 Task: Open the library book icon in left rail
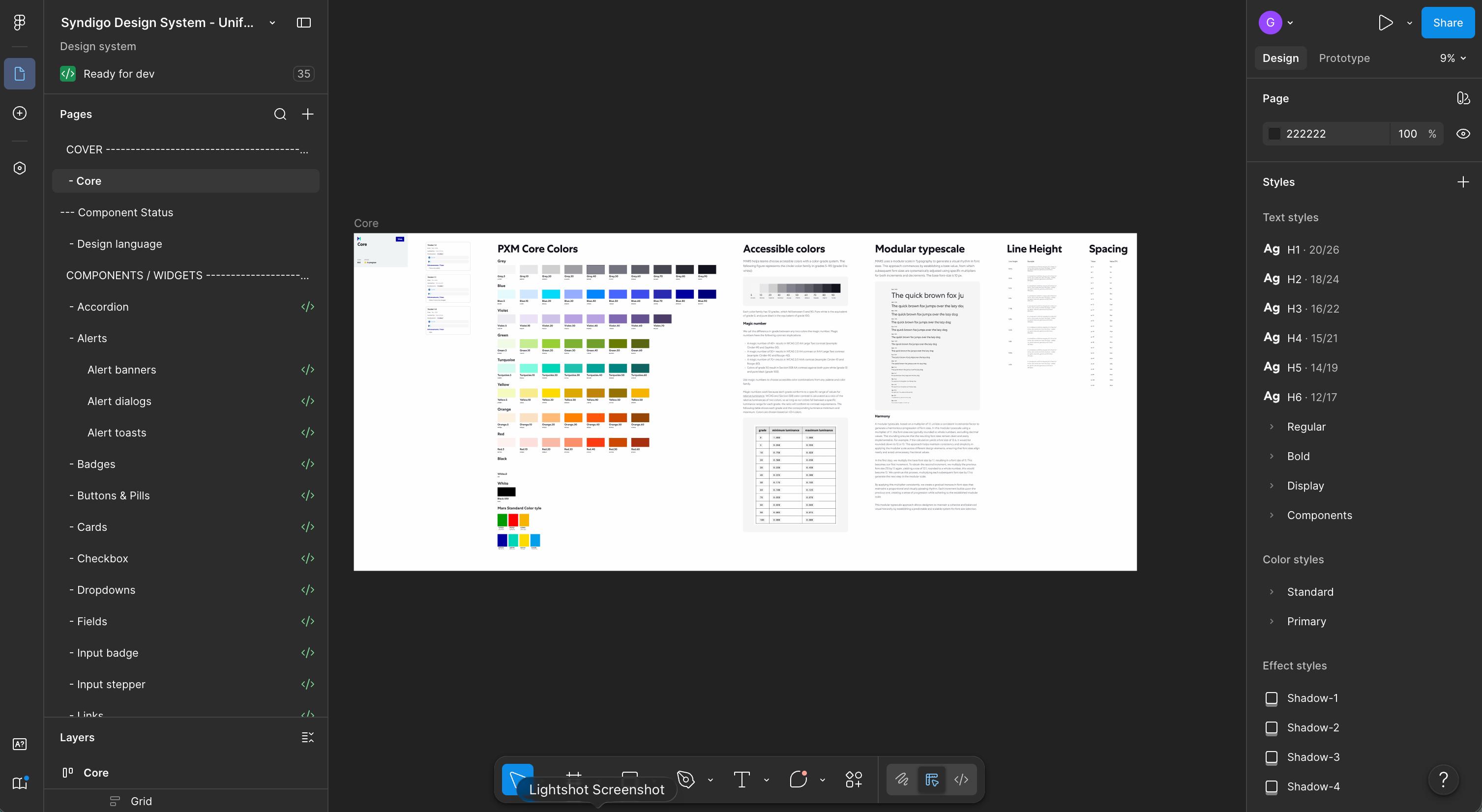[20, 783]
